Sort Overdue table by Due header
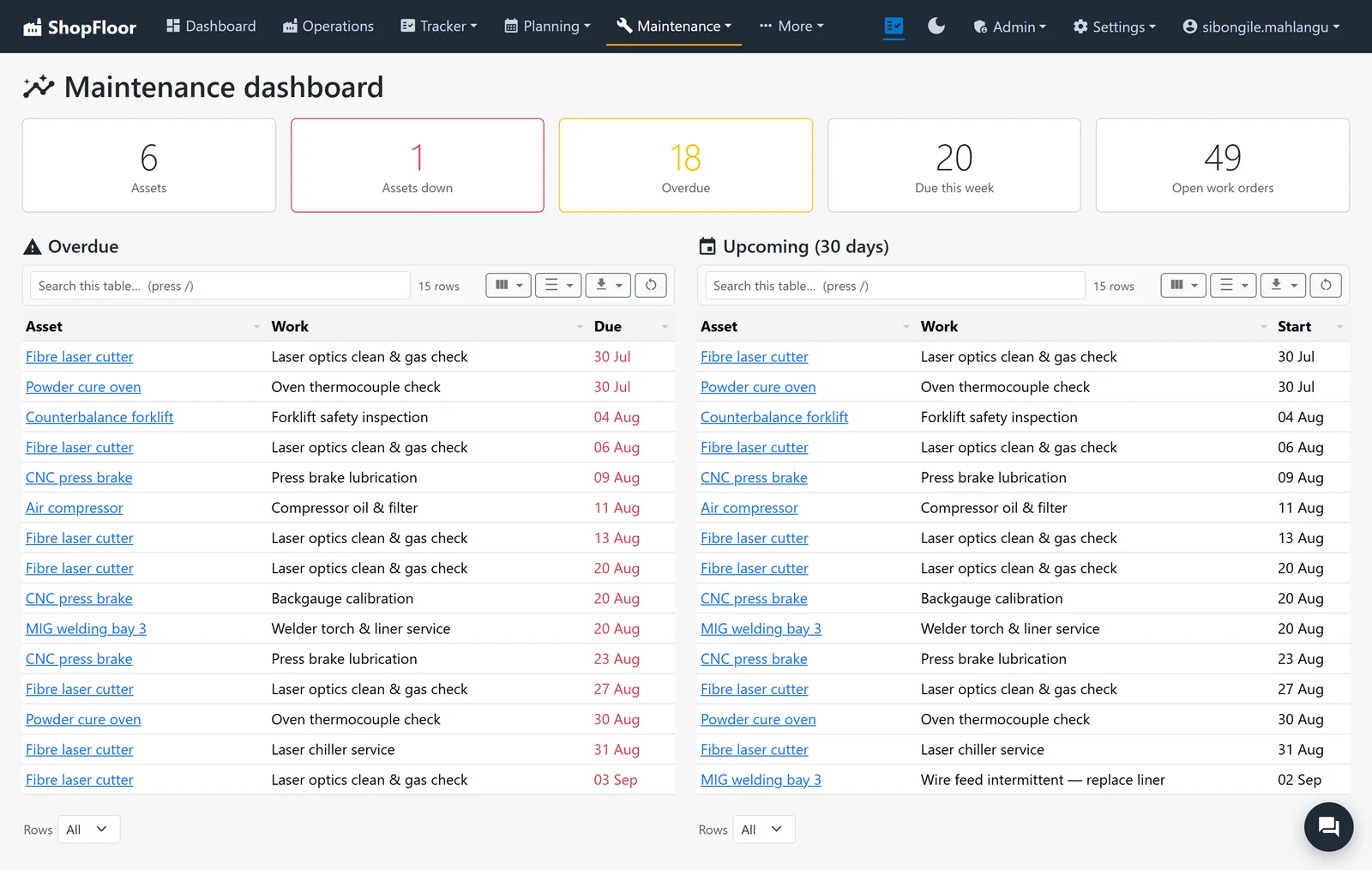The height and width of the screenshot is (870, 1372). (x=608, y=327)
